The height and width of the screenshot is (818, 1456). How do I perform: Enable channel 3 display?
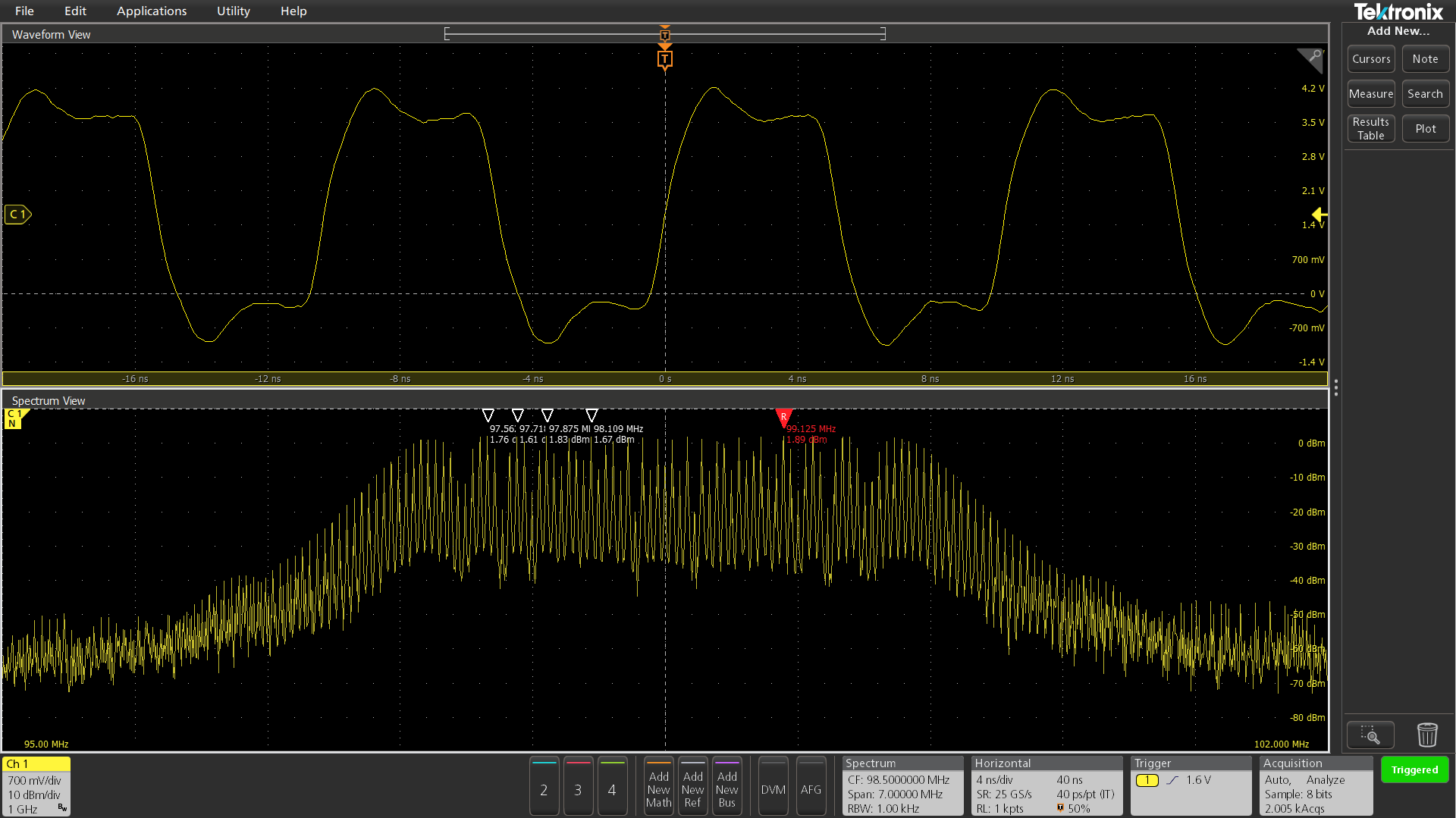(x=578, y=789)
